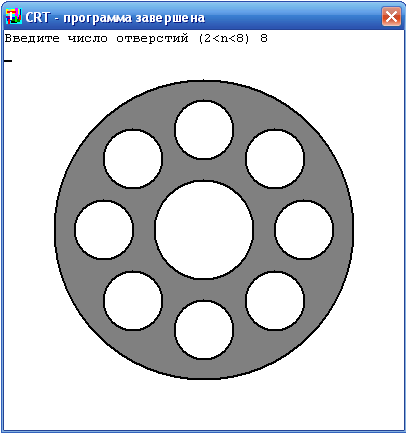The image size is (406, 433).
Task: Click the 'CRT' label in the title bar
Action: point(37,17)
